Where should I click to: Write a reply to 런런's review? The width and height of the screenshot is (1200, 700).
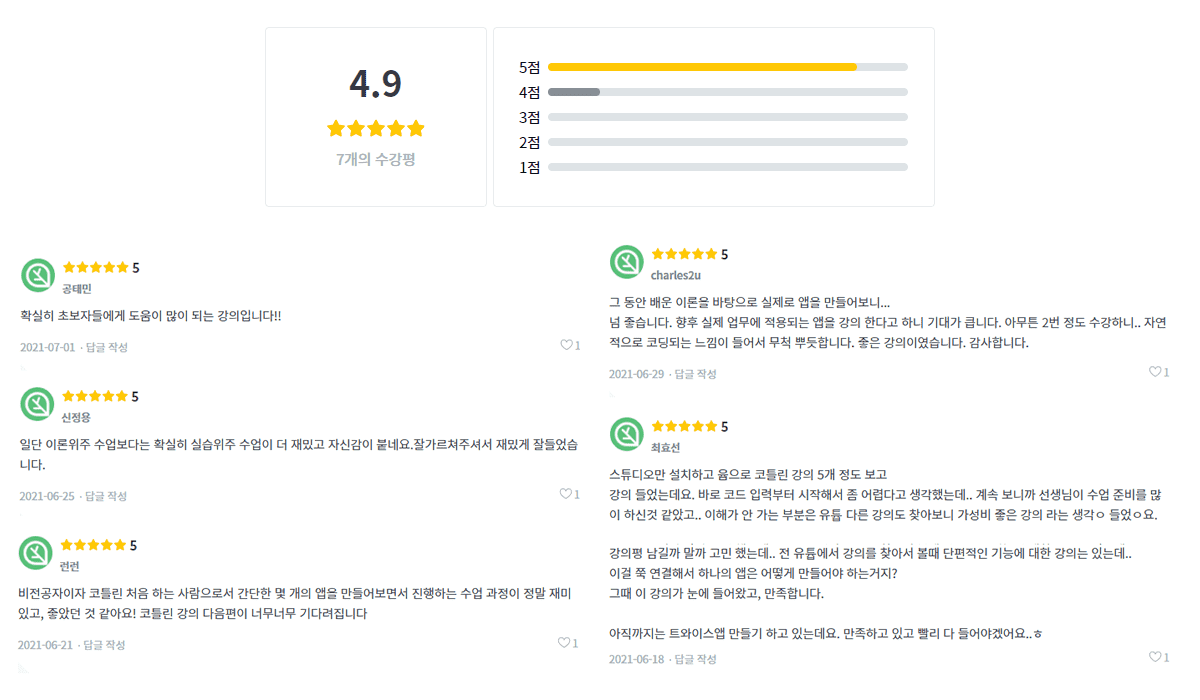click(x=104, y=645)
